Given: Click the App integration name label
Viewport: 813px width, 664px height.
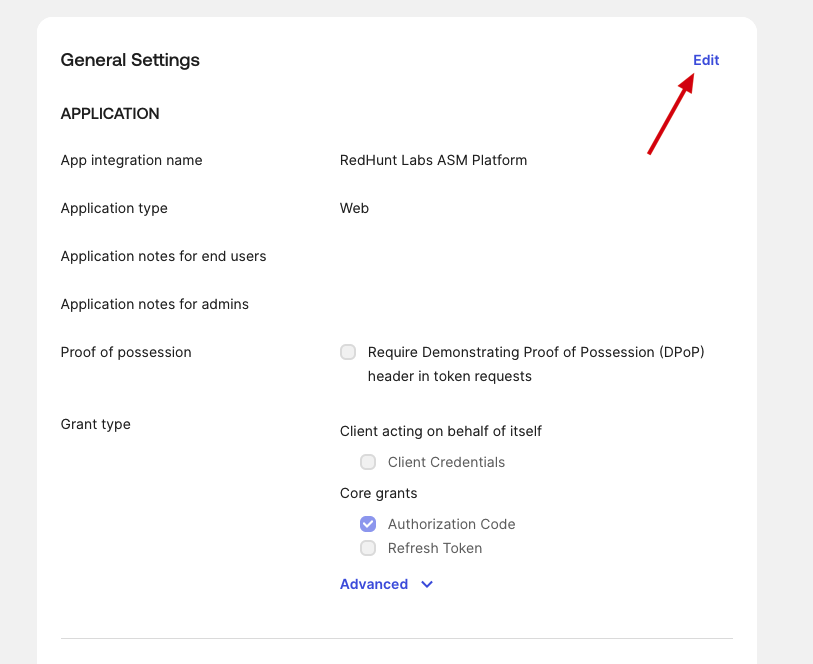Looking at the screenshot, I should pyautogui.click(x=131, y=160).
